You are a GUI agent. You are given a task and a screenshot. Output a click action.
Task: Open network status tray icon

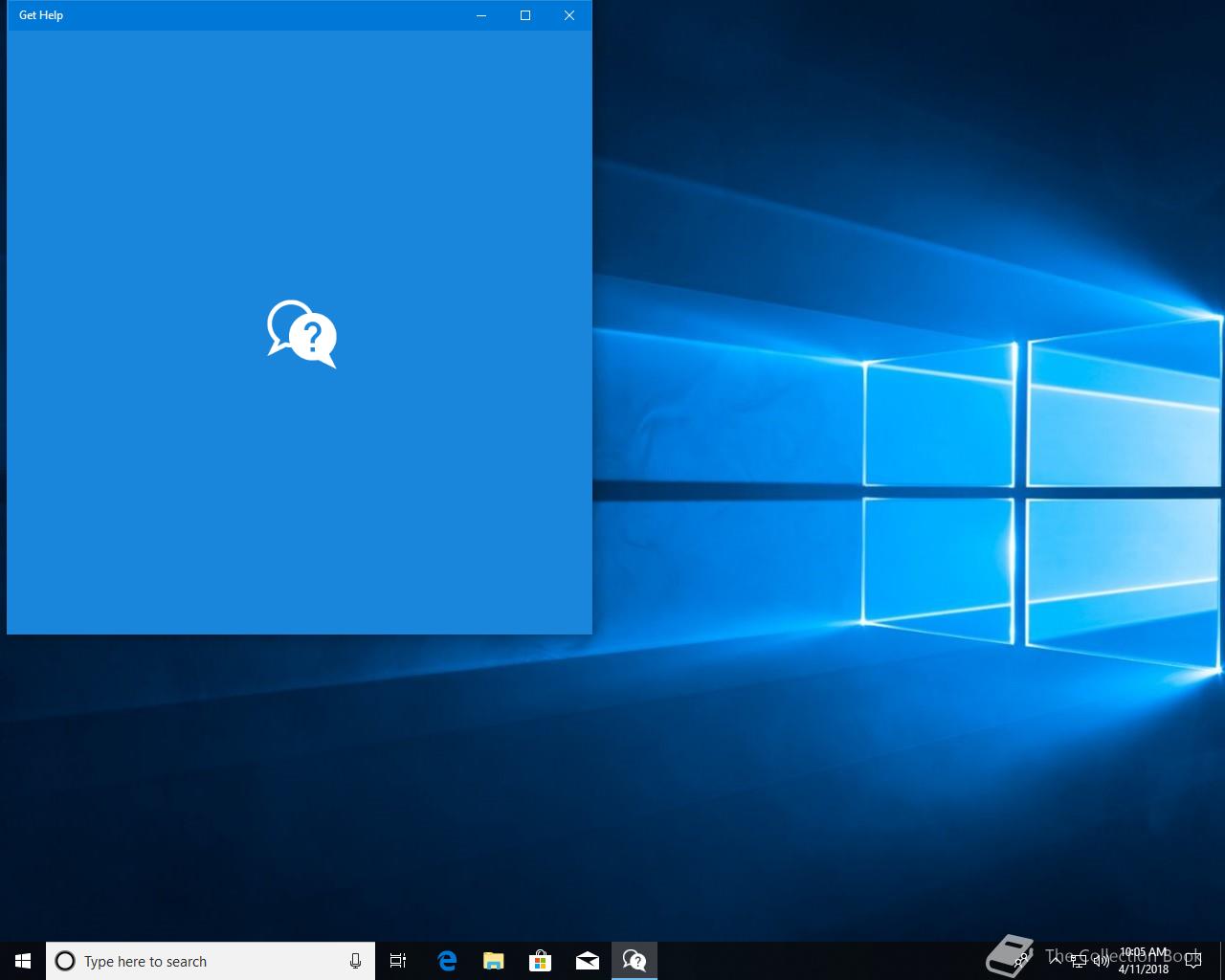(x=1079, y=961)
